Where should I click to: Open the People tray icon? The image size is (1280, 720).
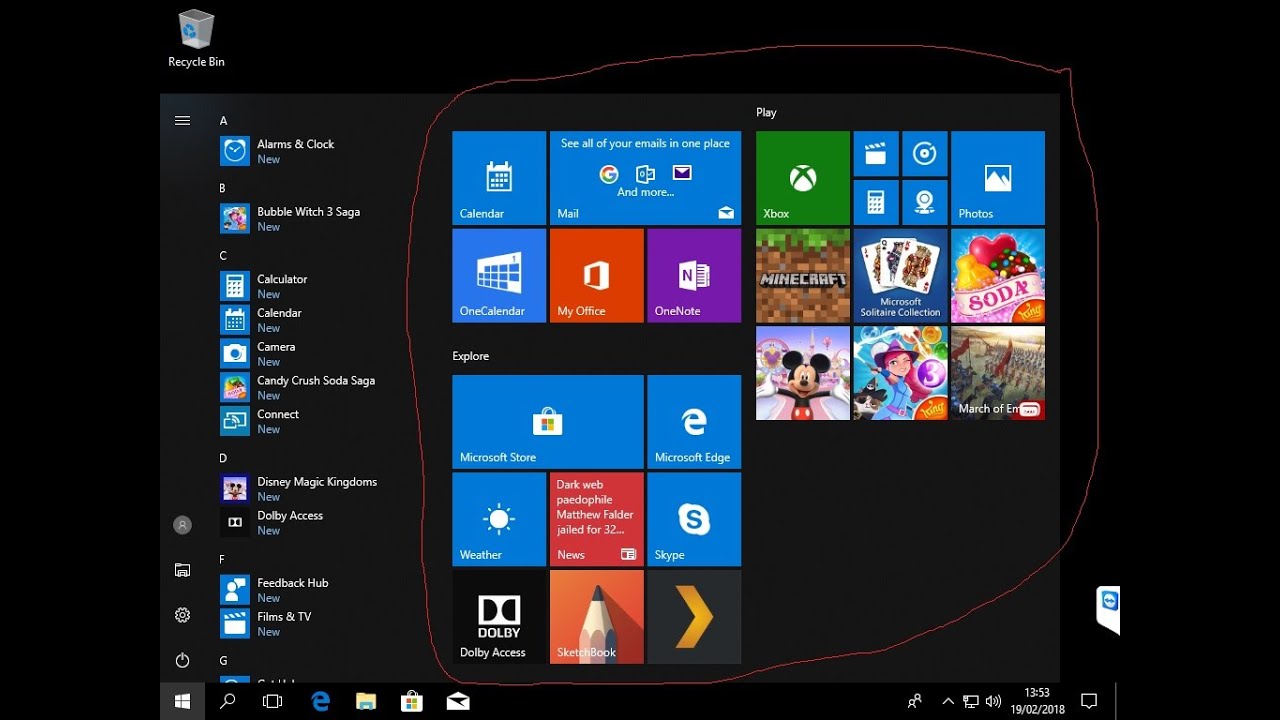(x=914, y=702)
